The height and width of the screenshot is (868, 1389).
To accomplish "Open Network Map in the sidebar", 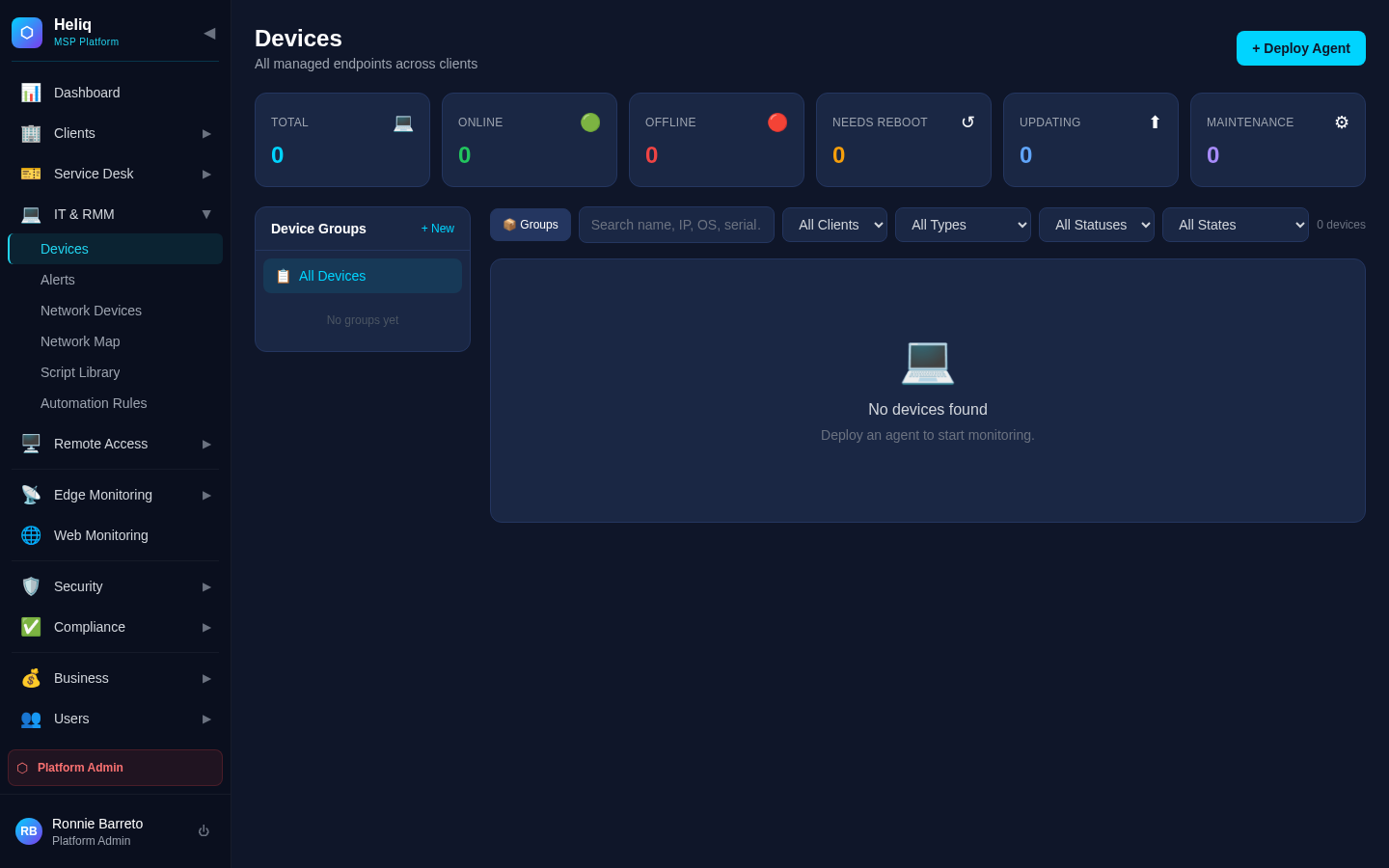I will pos(80,341).
